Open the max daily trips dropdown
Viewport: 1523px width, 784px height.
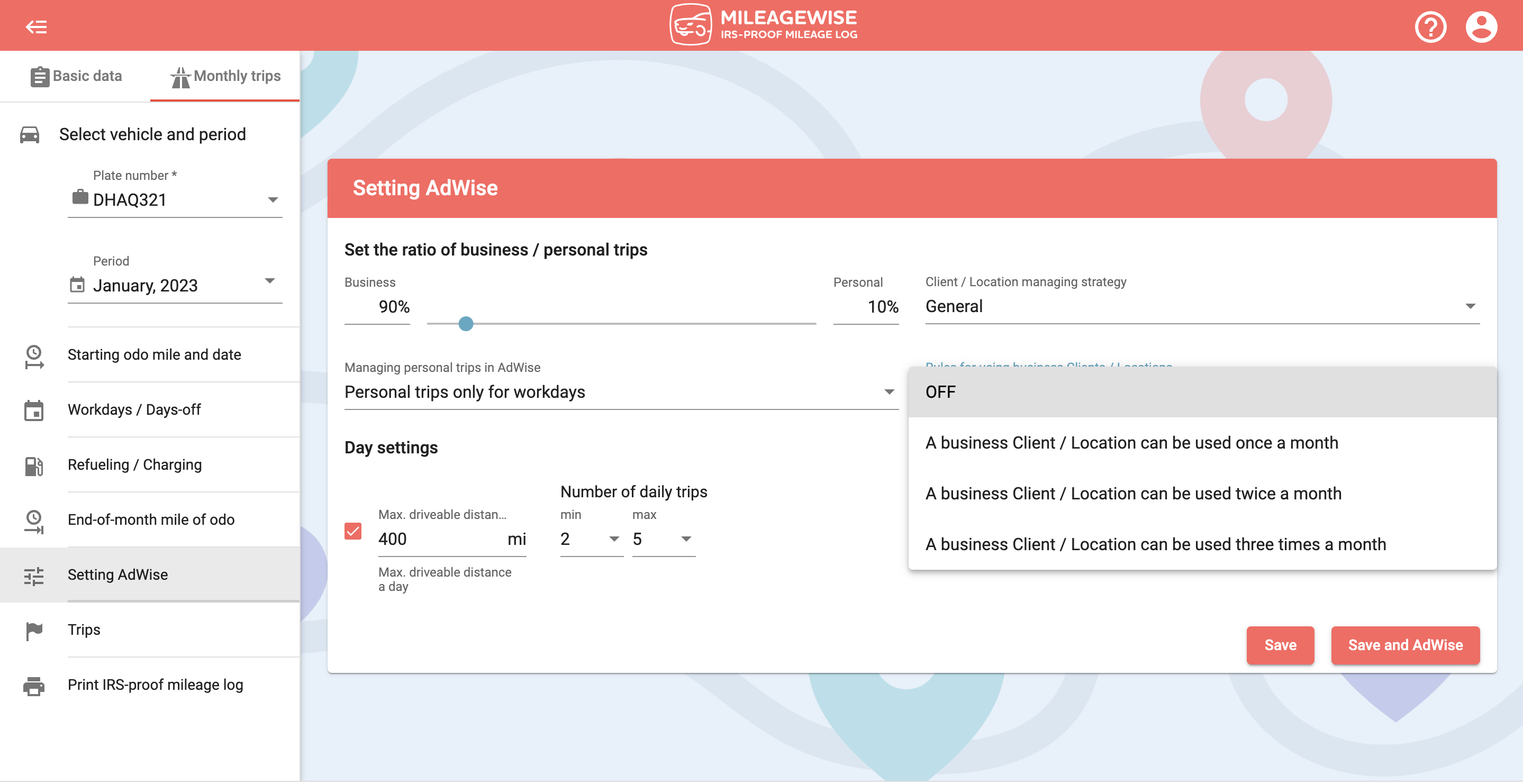click(x=664, y=539)
